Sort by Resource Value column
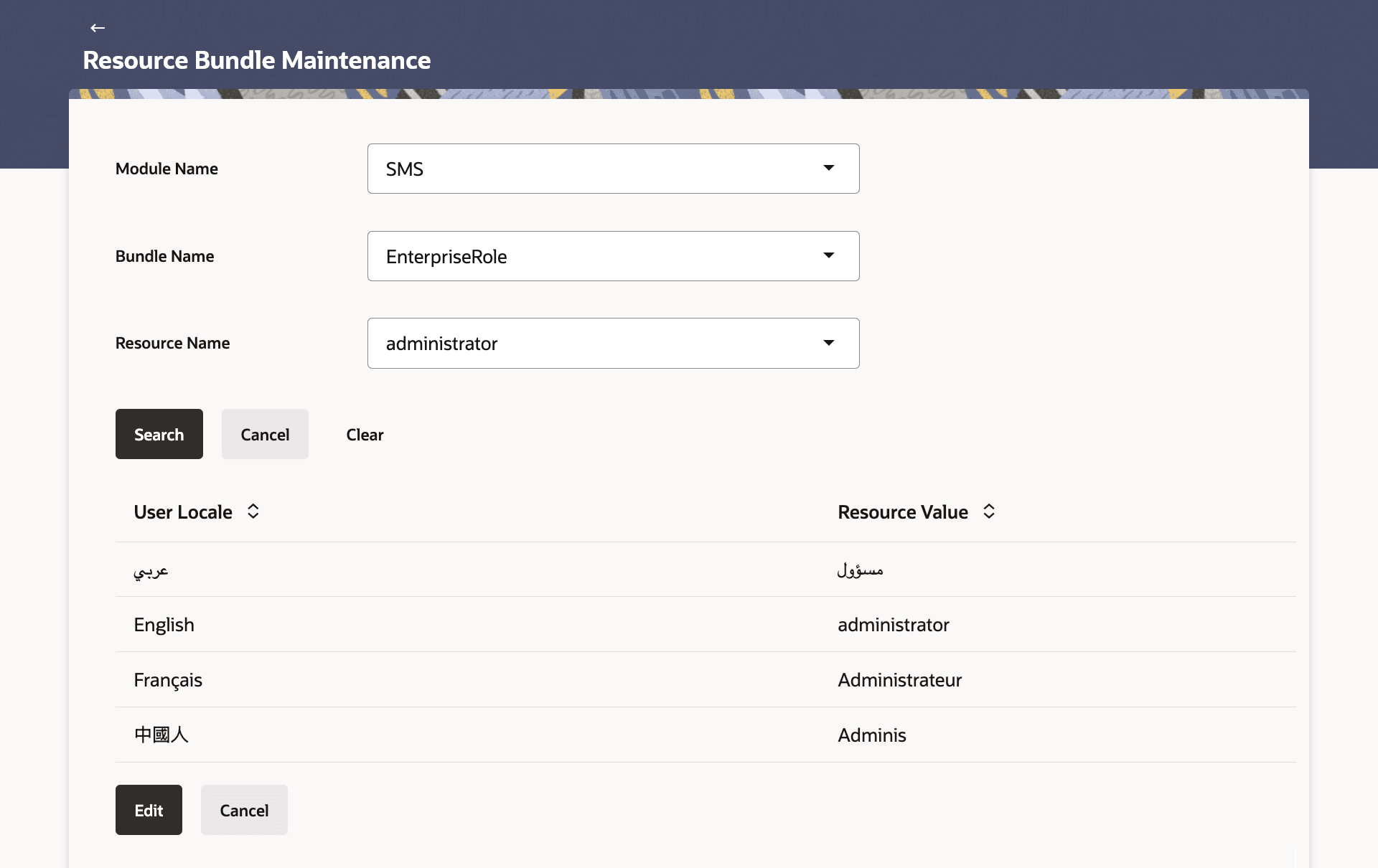This screenshot has width=1378, height=868. pos(988,511)
